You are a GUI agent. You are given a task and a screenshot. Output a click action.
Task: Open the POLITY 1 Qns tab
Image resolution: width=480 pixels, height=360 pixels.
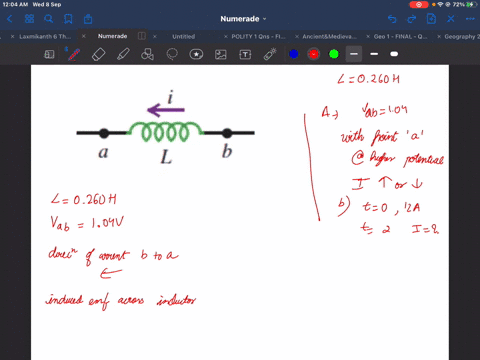tap(258, 36)
